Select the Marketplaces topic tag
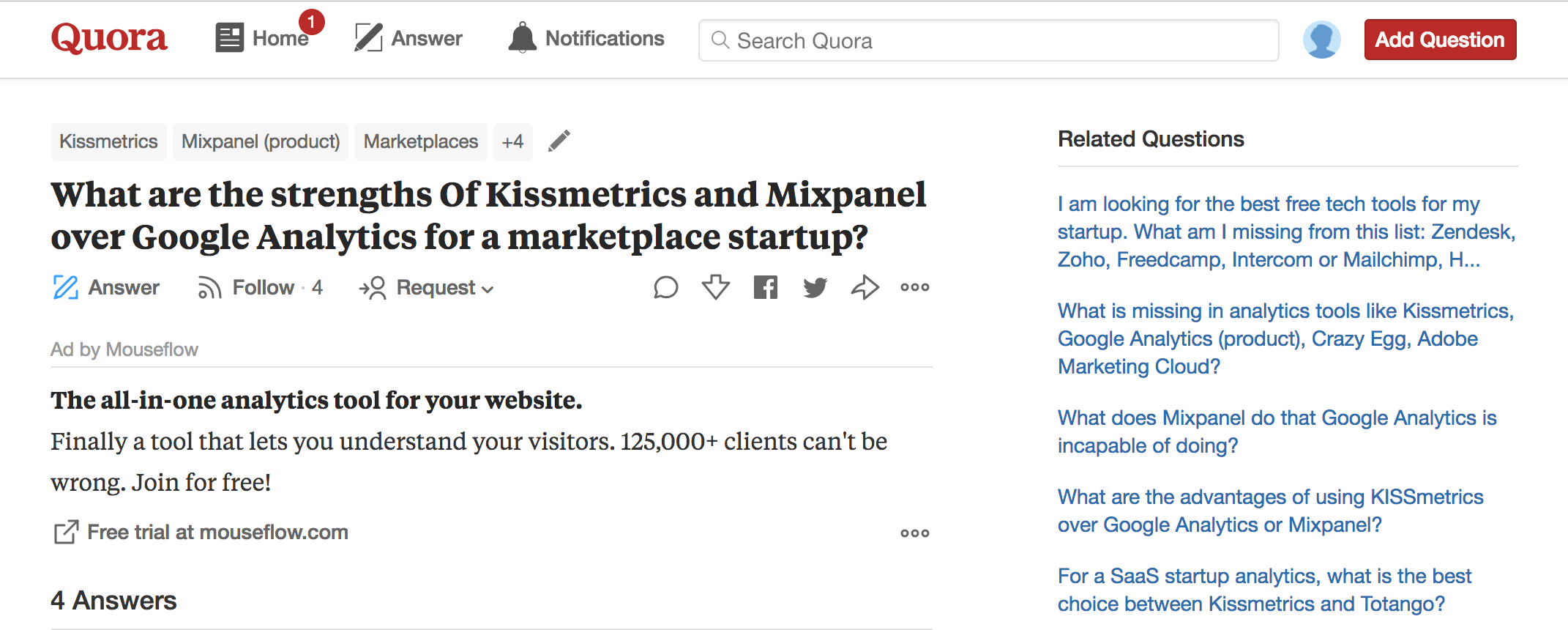This screenshot has width=1568, height=630. [421, 141]
